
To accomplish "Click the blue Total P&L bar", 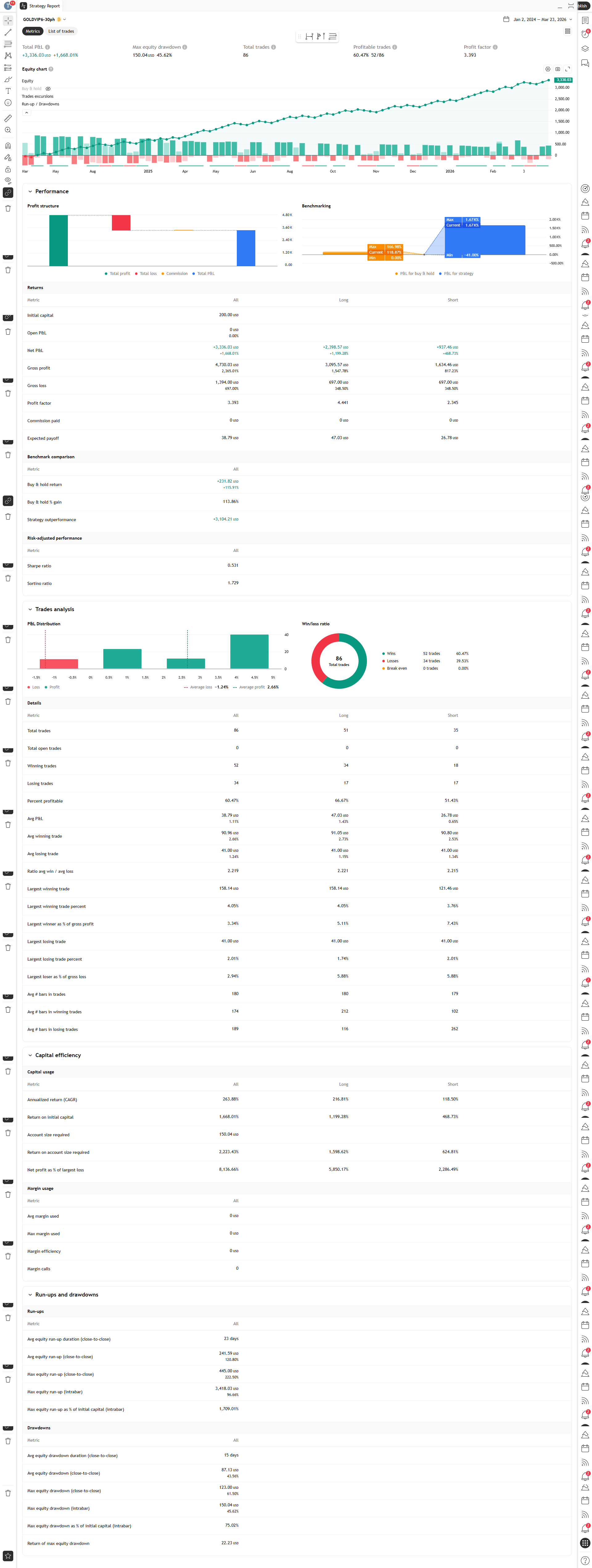I will 246,248.
